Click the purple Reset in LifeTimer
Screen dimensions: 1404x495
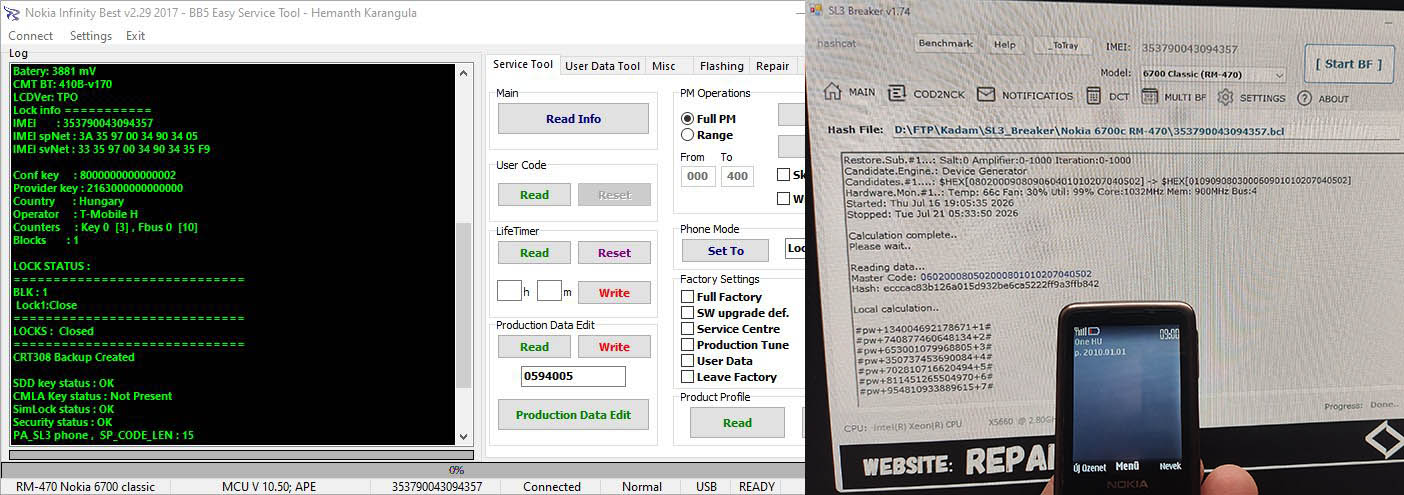pyautogui.click(x=614, y=253)
